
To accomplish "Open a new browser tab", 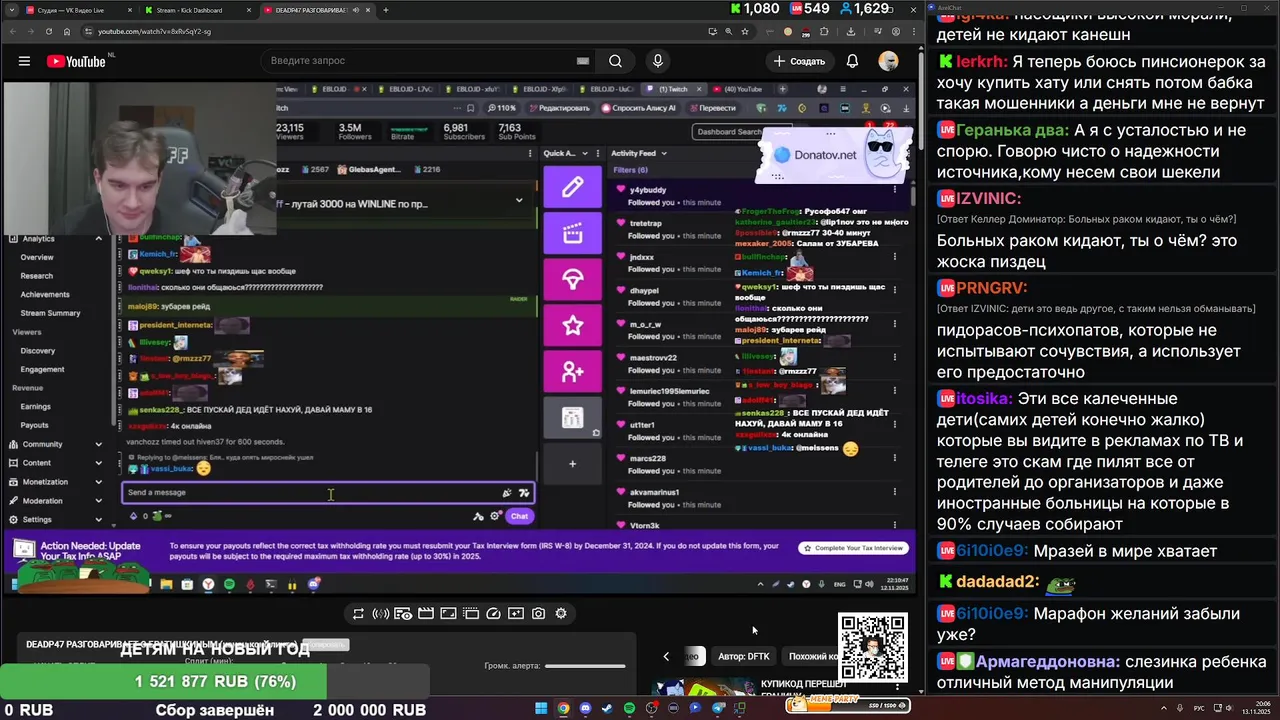I will [386, 10].
